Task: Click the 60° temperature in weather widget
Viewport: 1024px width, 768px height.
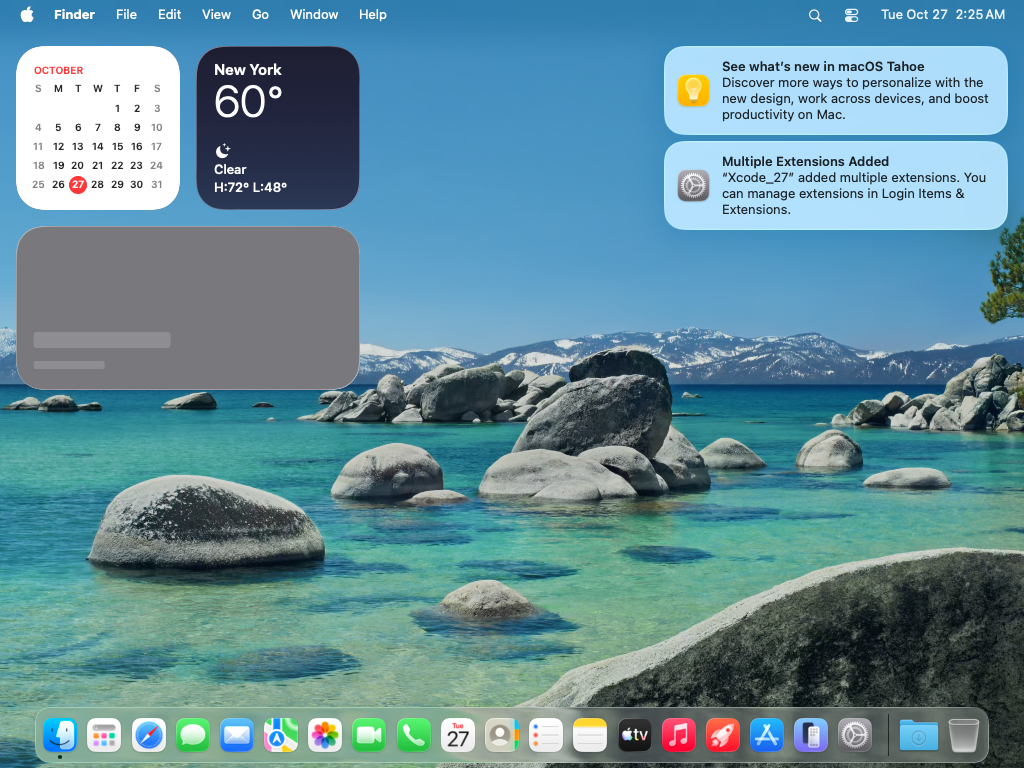Action: coord(248,102)
